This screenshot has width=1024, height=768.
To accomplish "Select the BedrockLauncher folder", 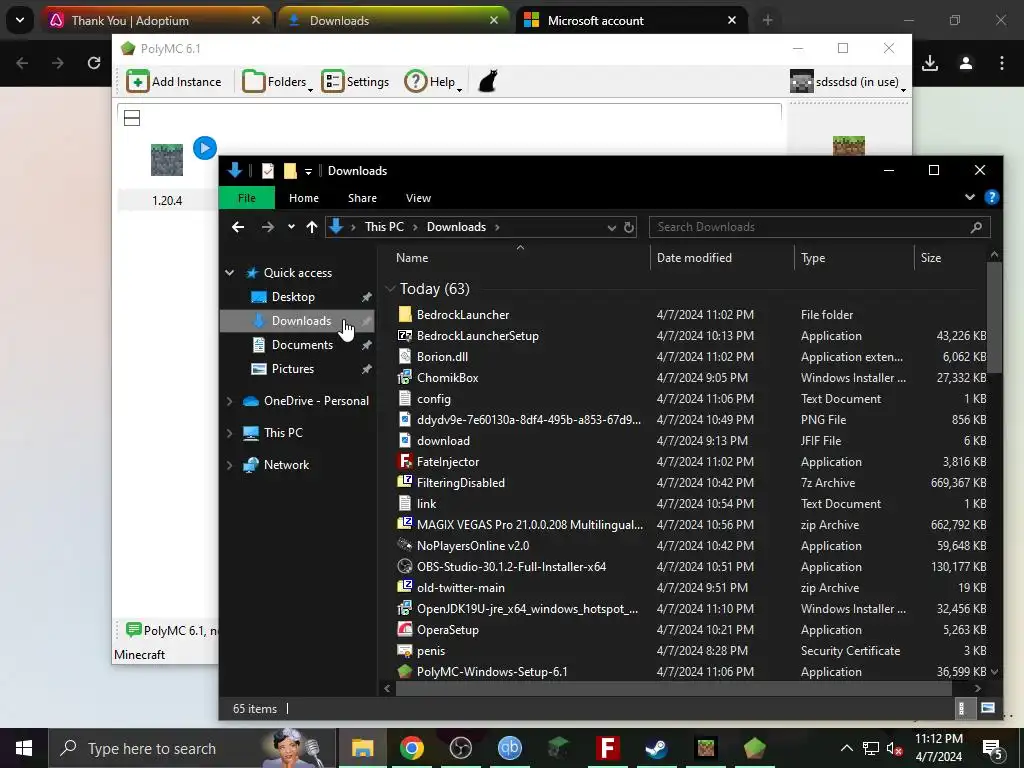I will (463, 315).
